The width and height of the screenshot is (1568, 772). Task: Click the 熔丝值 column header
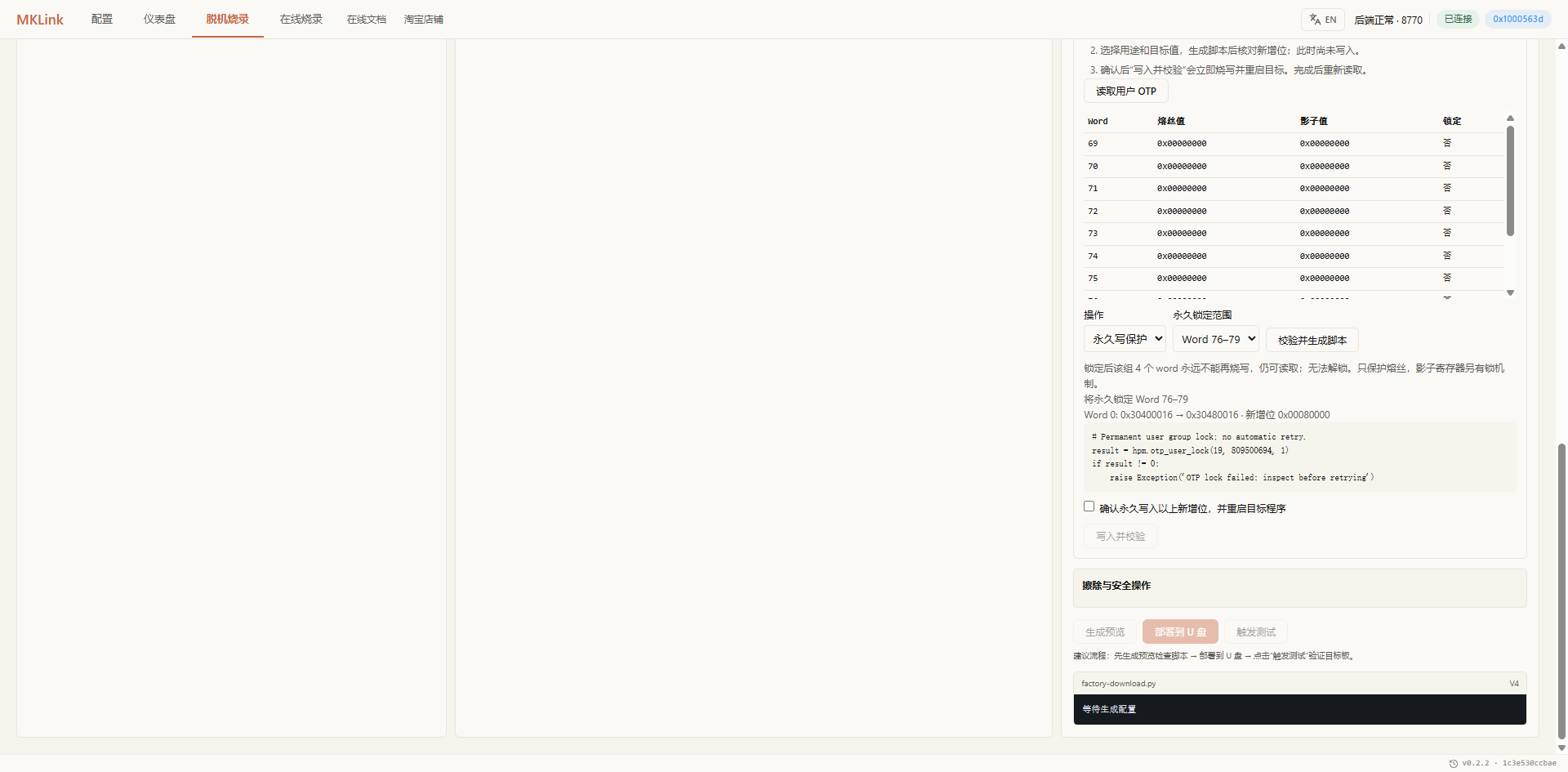point(1171,121)
